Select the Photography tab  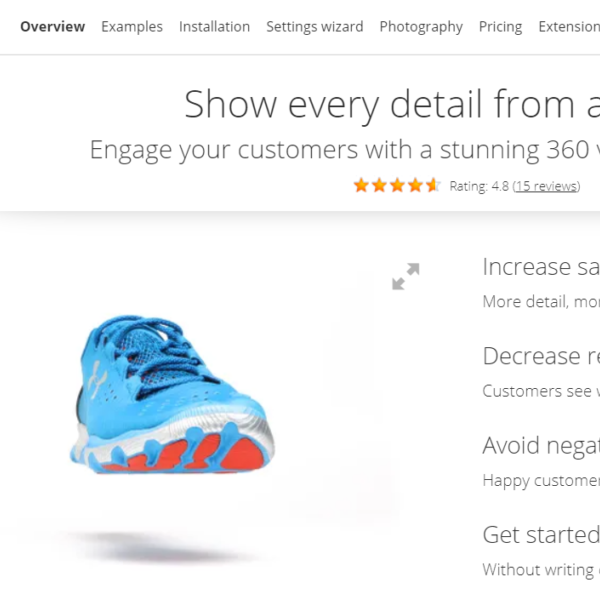tap(421, 27)
